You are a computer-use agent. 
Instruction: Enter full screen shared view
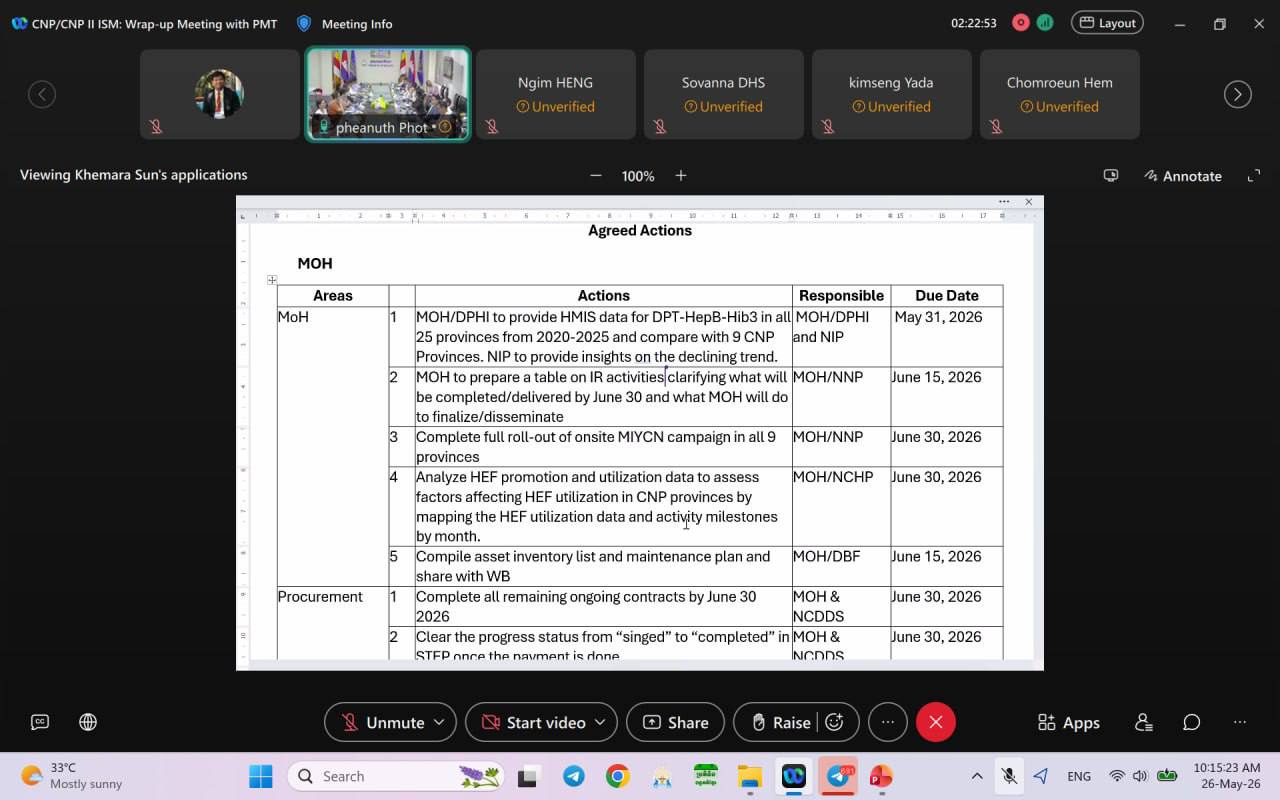[x=1253, y=176]
